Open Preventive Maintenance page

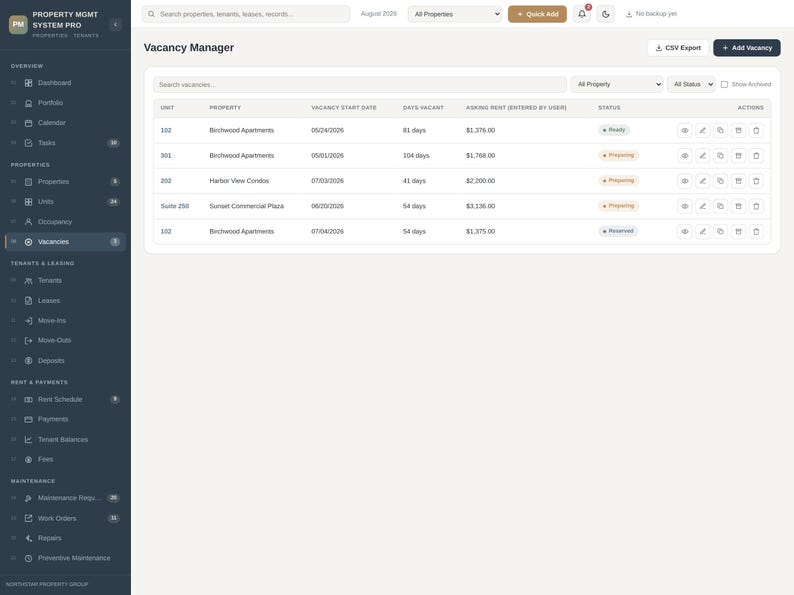pos(65,558)
